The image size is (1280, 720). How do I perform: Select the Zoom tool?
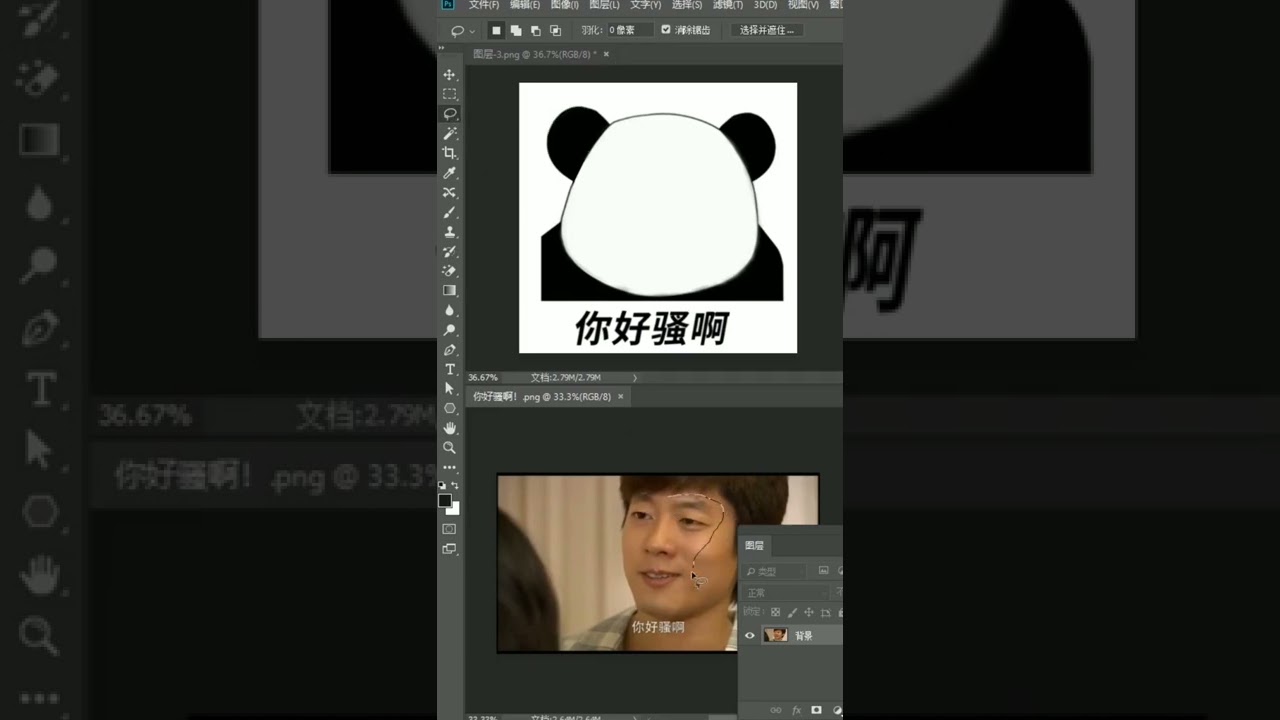point(450,447)
